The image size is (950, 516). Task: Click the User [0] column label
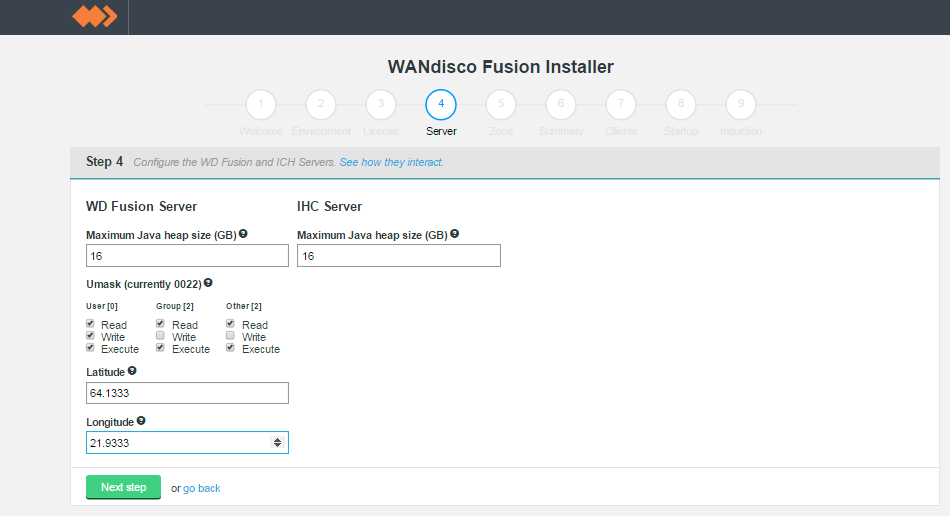102,306
